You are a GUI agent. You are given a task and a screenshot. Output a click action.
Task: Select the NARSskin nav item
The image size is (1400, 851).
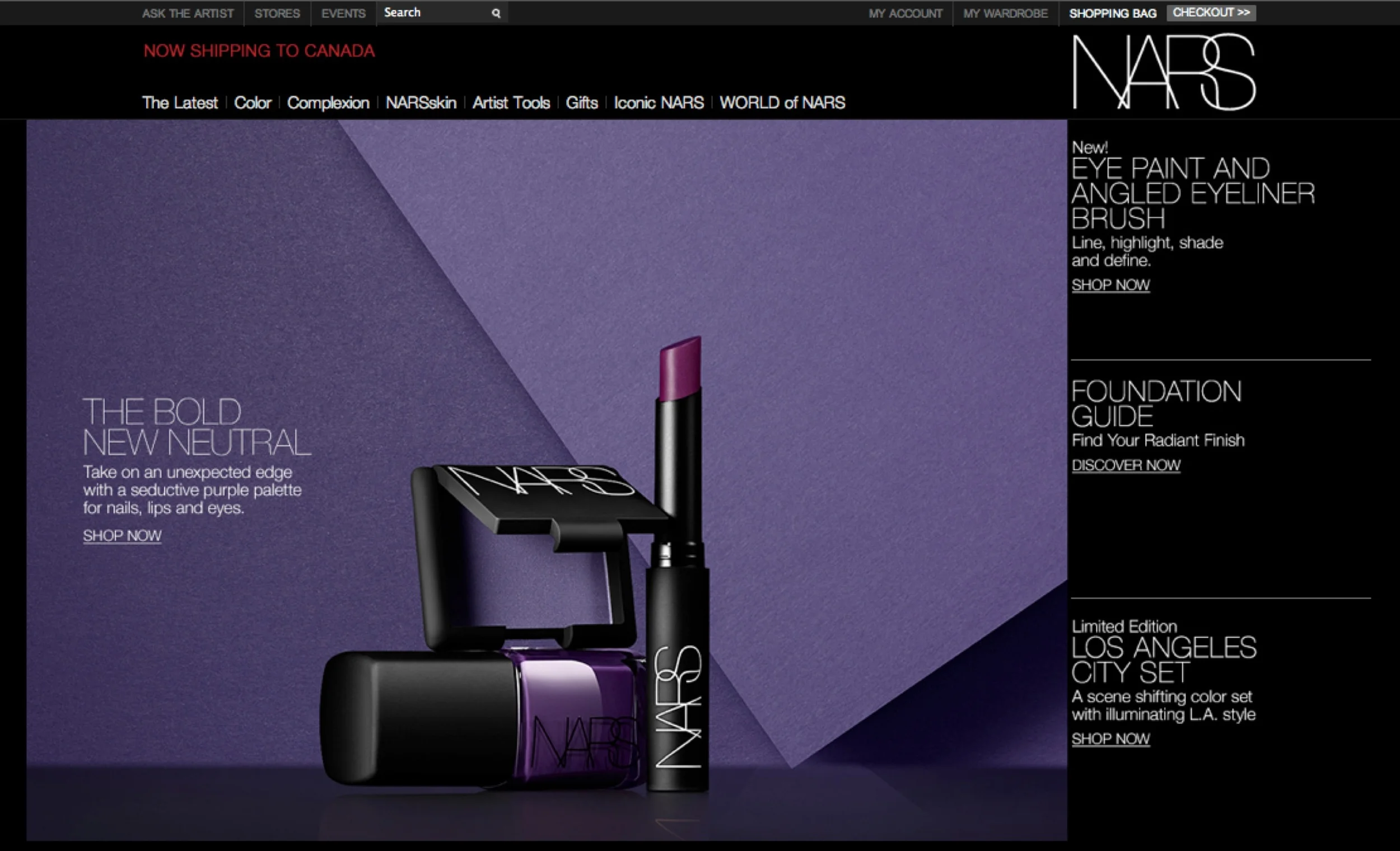[x=421, y=102]
